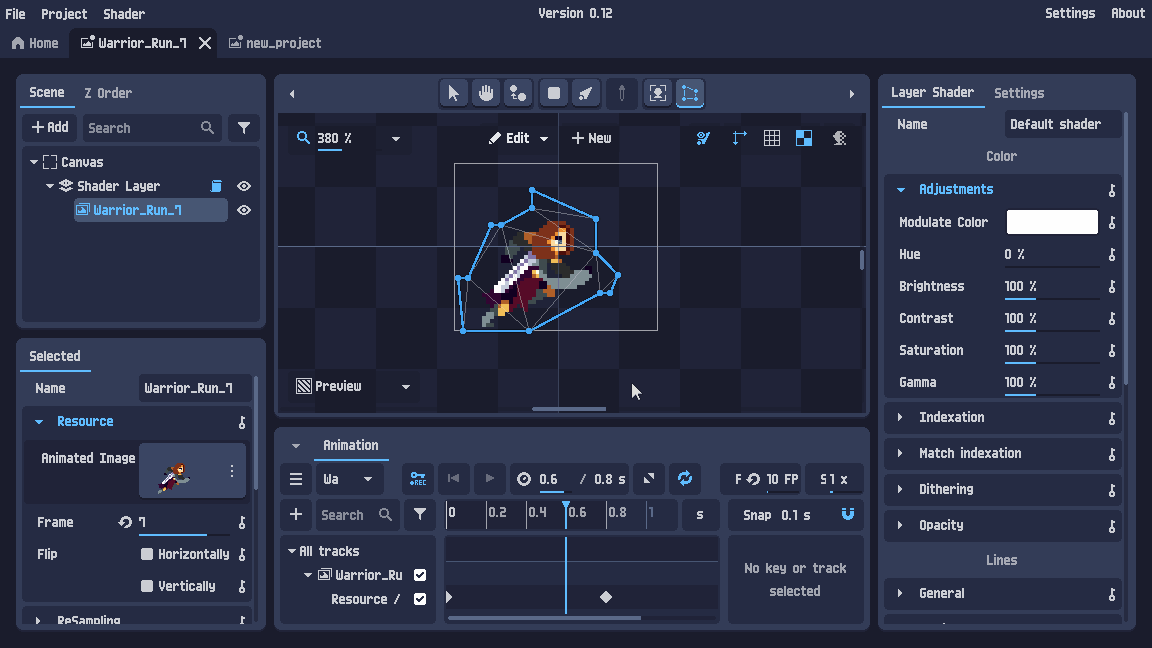
Task: Switch to the Z Order tab
Action: tap(108, 93)
